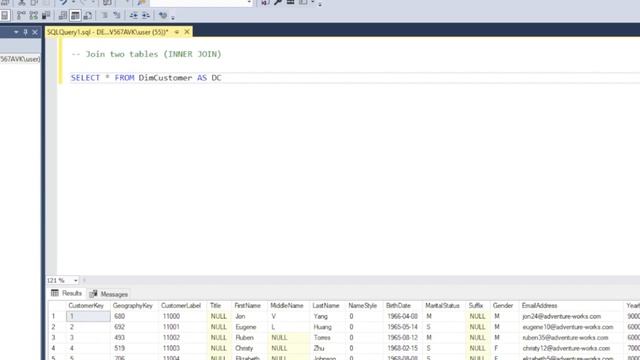This screenshot has height=360, width=640.
Task: Click the DC alias in the query
Action: pos(216,78)
